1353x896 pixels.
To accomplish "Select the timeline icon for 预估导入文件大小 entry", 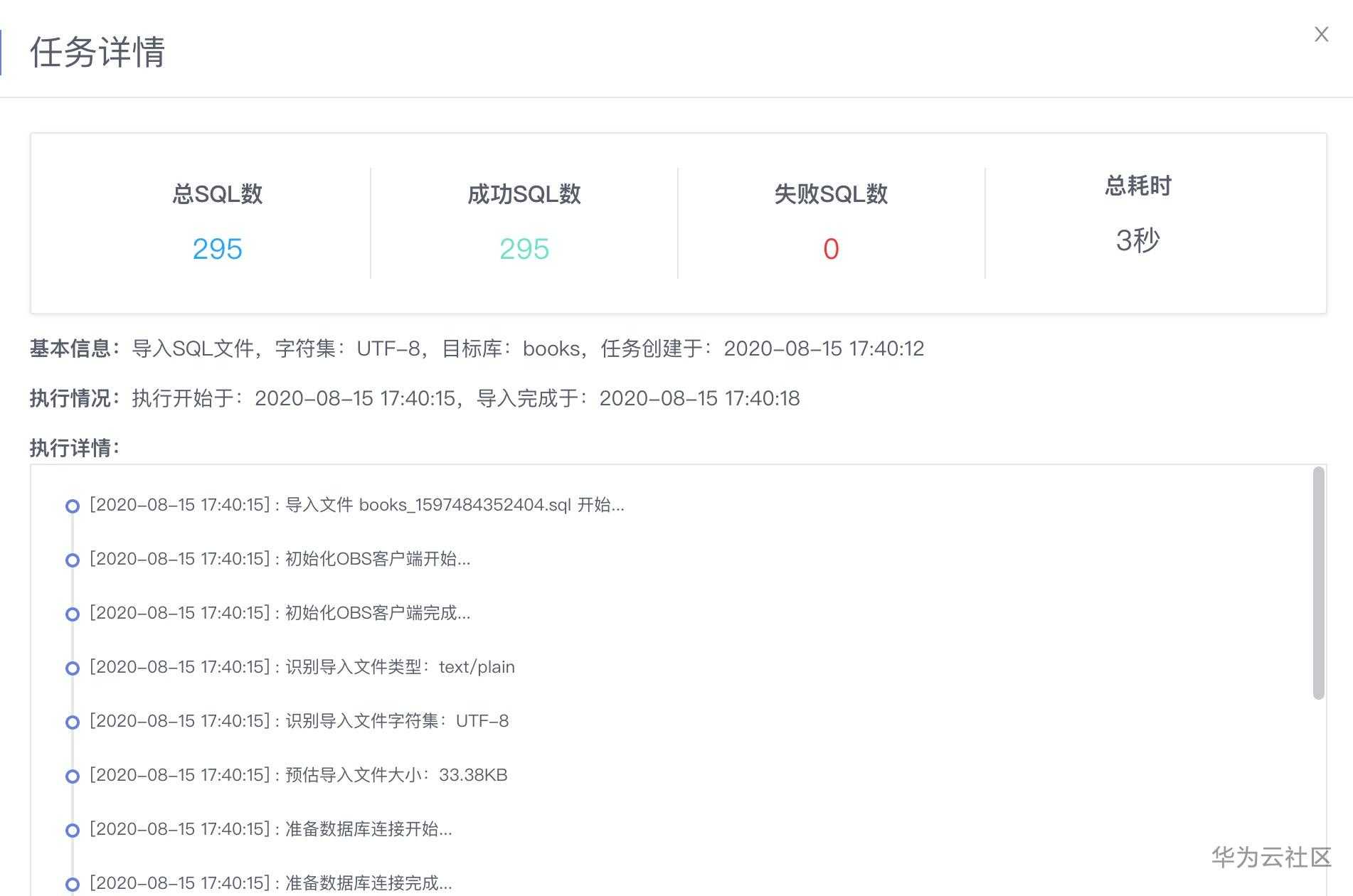I will [x=72, y=775].
